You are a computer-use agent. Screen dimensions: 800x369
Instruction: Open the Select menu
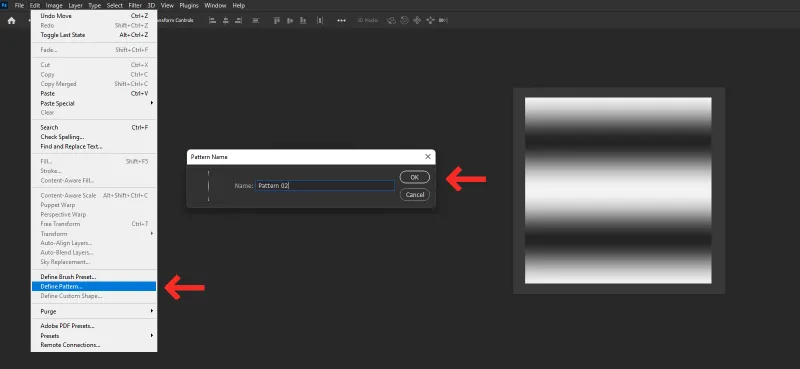(115, 6)
